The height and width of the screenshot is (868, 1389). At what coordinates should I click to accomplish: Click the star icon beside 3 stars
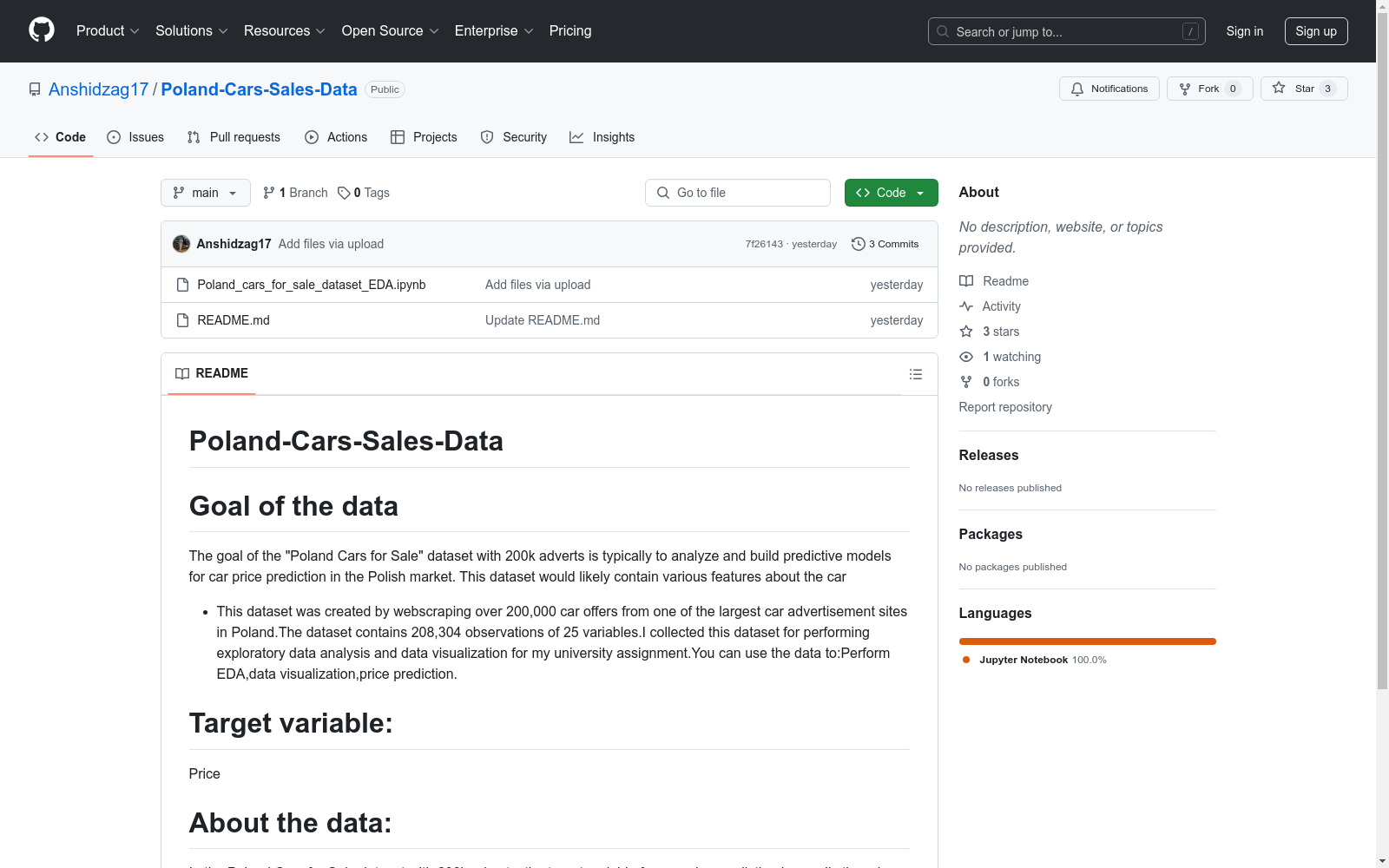[966, 332]
